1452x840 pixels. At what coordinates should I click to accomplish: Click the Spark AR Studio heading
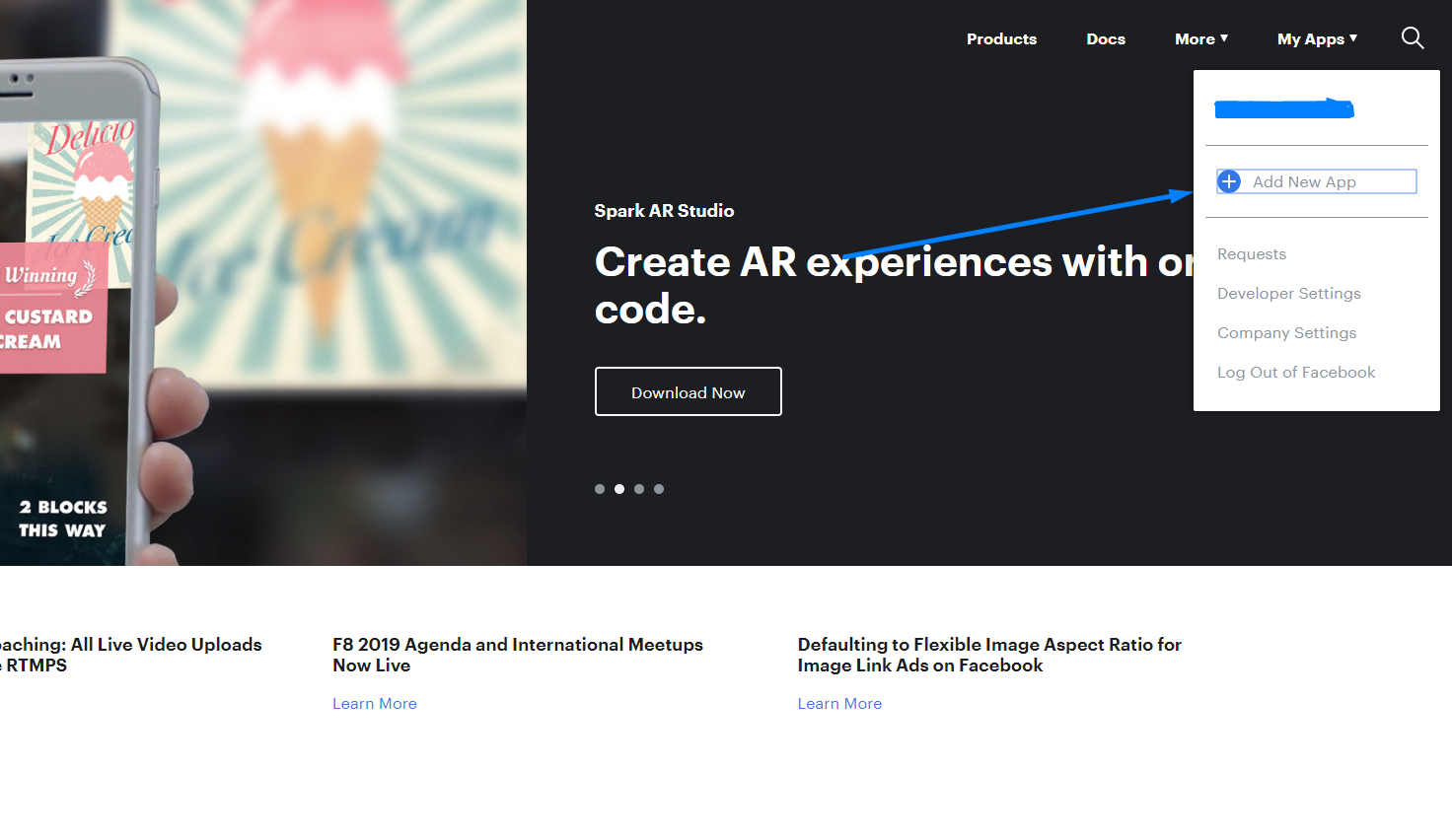664,211
